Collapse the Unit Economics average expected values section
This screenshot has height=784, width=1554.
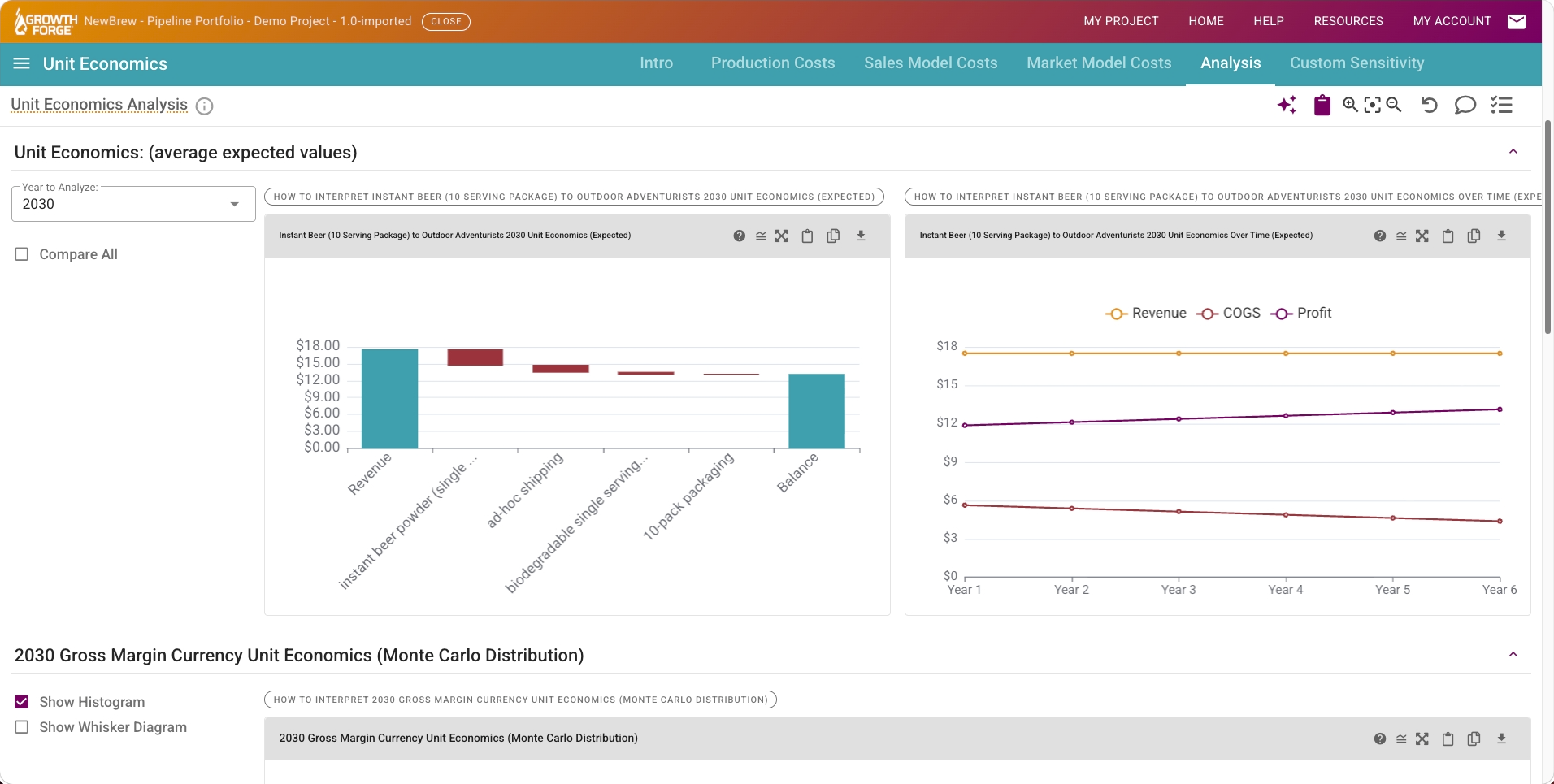pos(1513,152)
